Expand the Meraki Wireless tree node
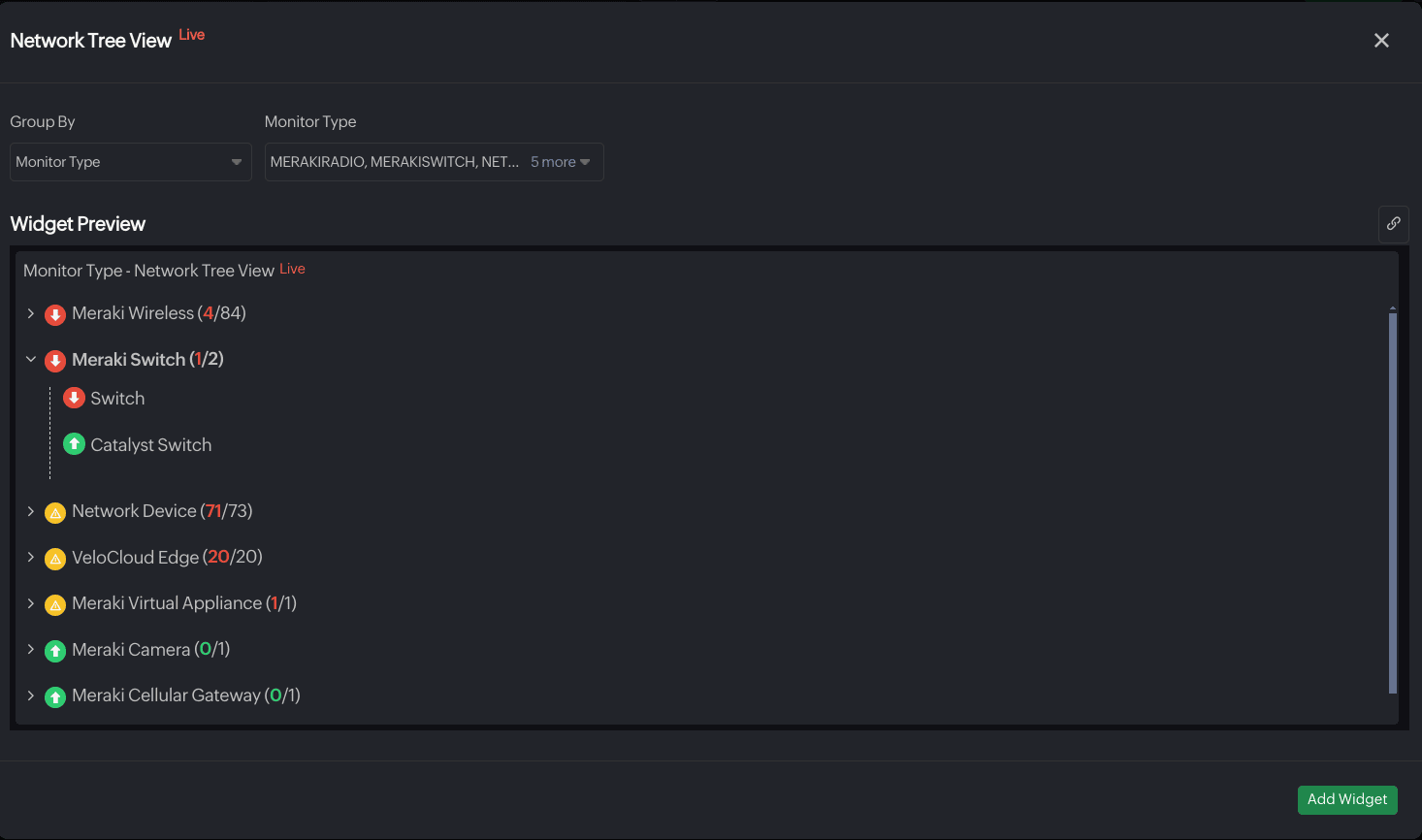Screen dimensions: 1422x840 click(31, 313)
